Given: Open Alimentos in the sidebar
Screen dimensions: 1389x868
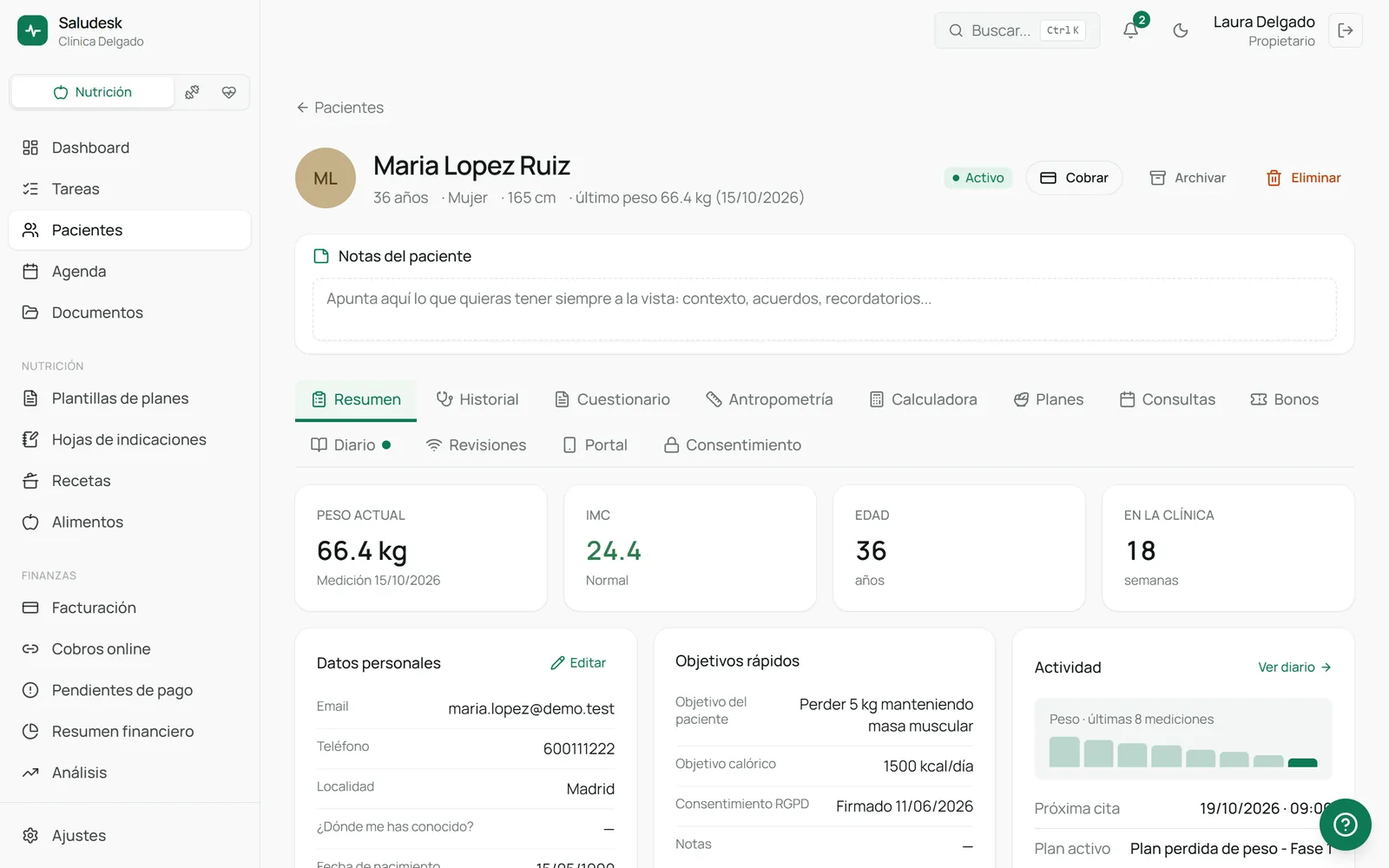Looking at the screenshot, I should pos(129,523).
